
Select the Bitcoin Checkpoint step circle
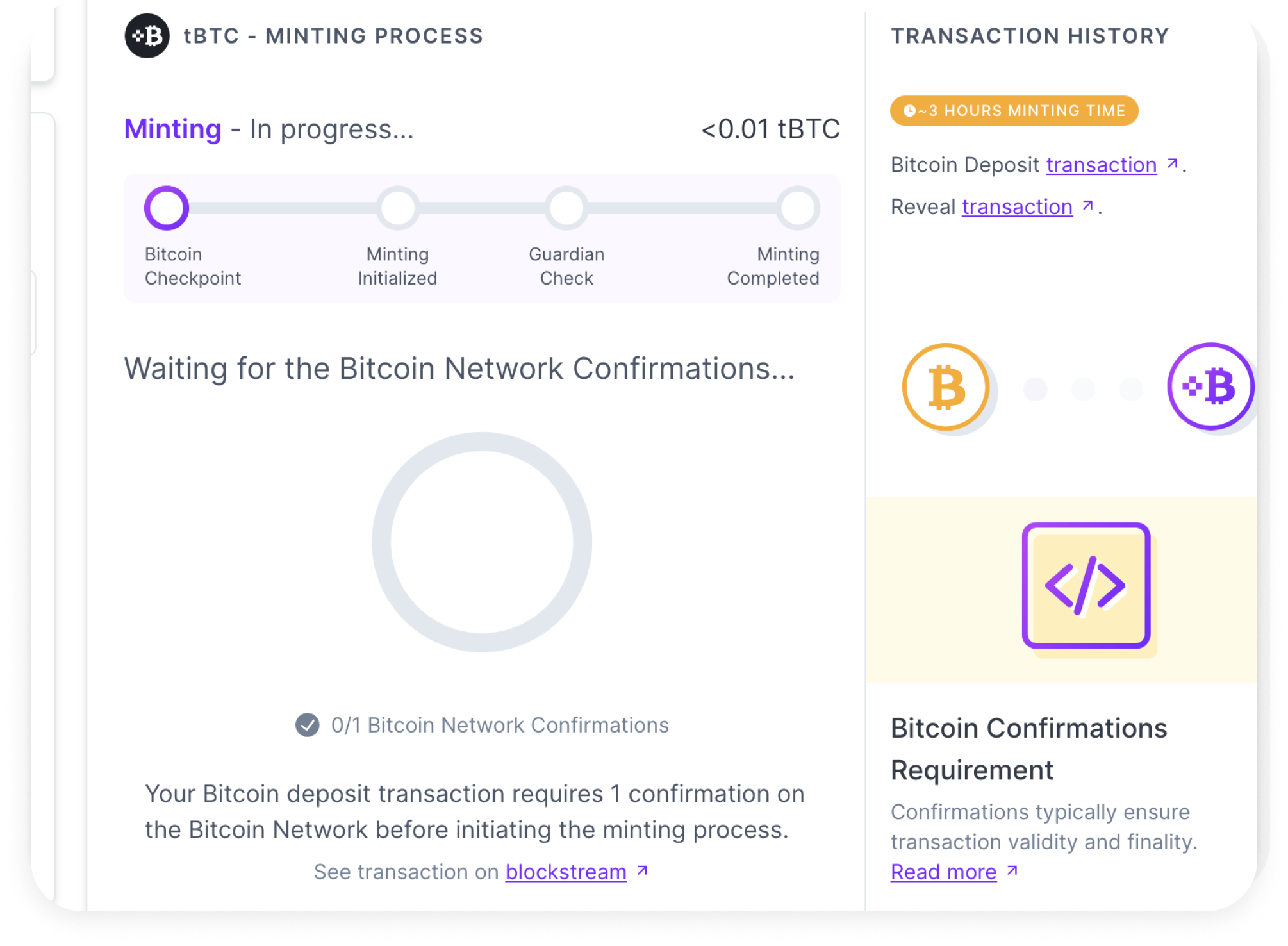[167, 208]
